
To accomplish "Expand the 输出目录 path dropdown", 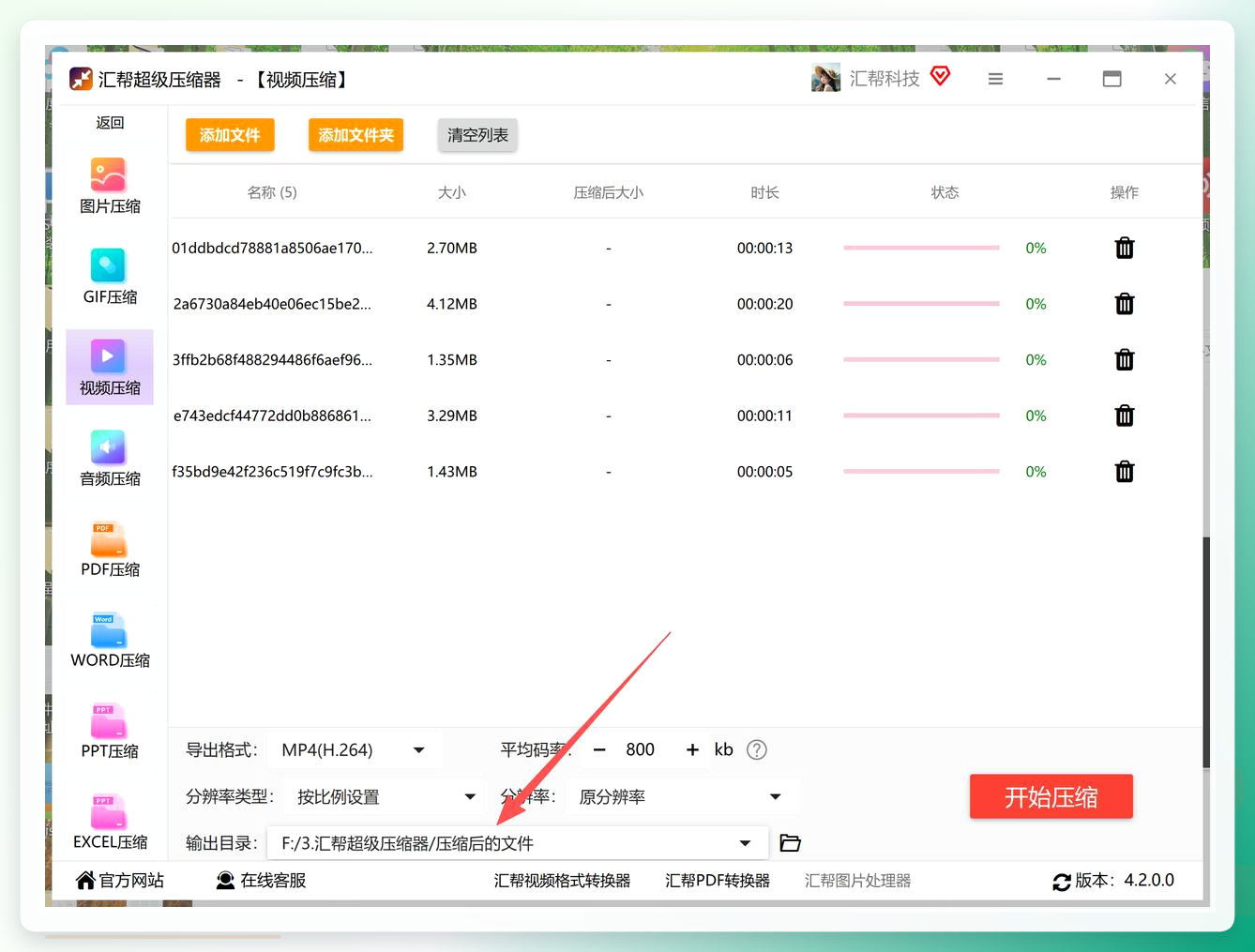I will point(745,843).
